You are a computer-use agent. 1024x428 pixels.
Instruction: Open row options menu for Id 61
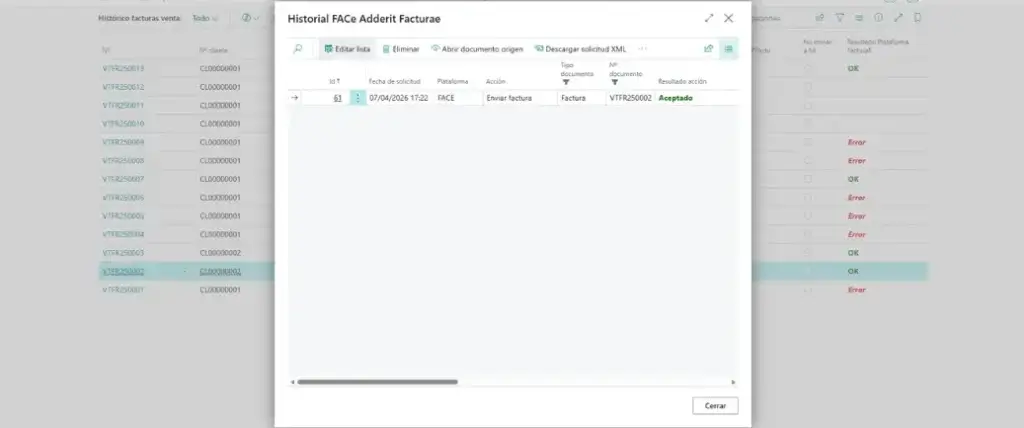[358, 98]
